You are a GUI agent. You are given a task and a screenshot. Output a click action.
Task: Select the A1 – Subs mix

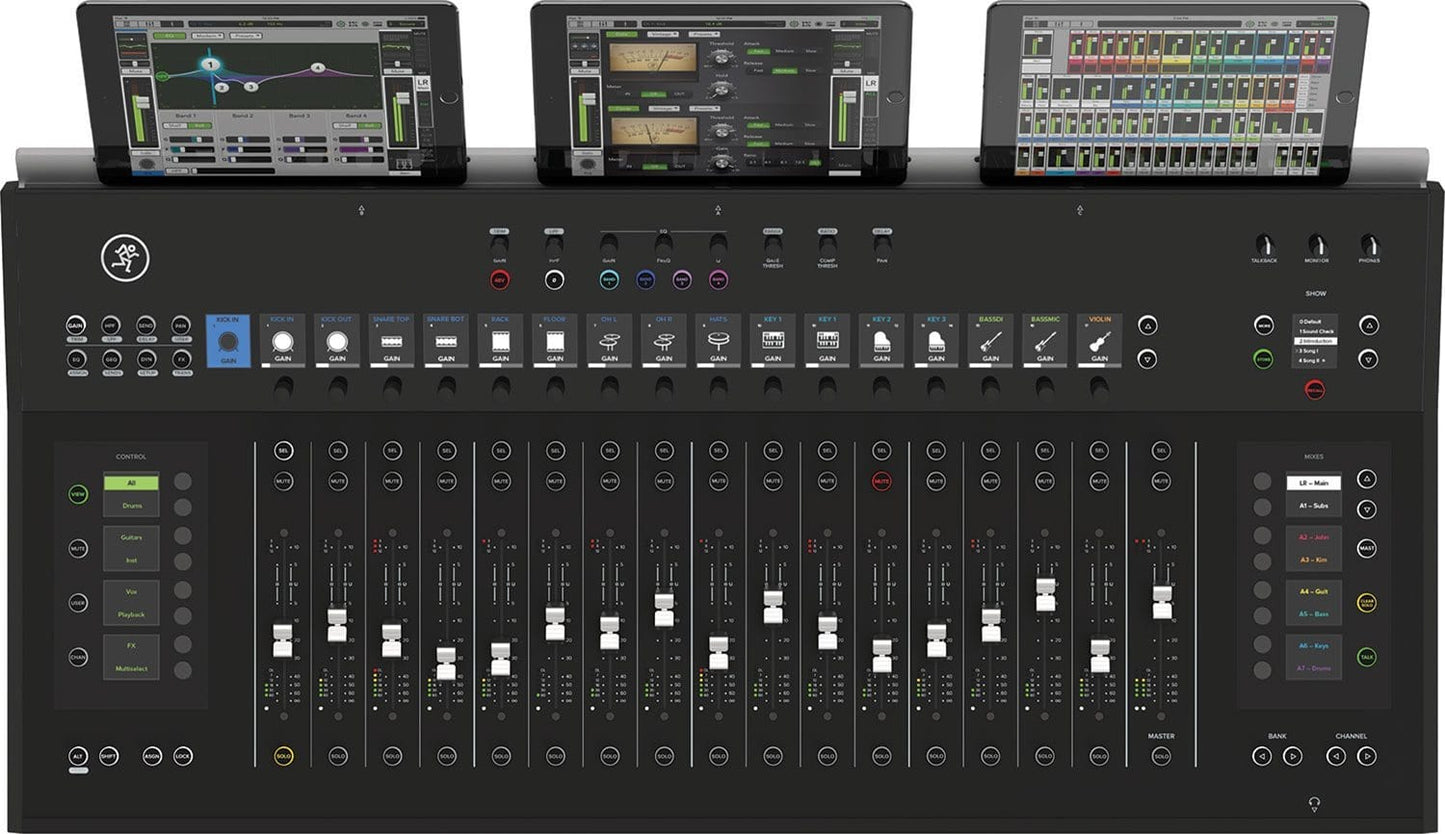coord(1313,506)
